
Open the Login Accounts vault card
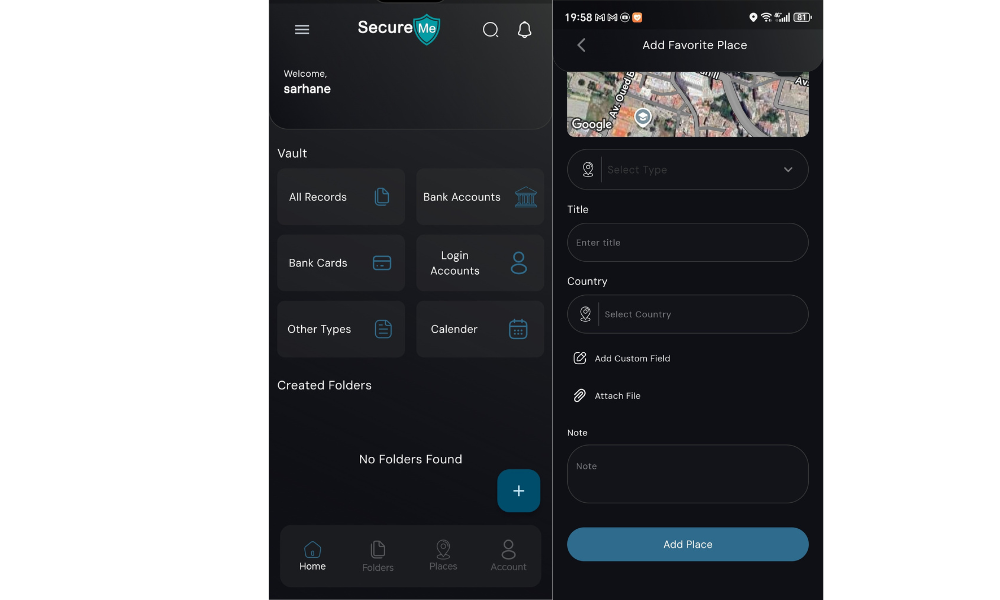tap(480, 263)
